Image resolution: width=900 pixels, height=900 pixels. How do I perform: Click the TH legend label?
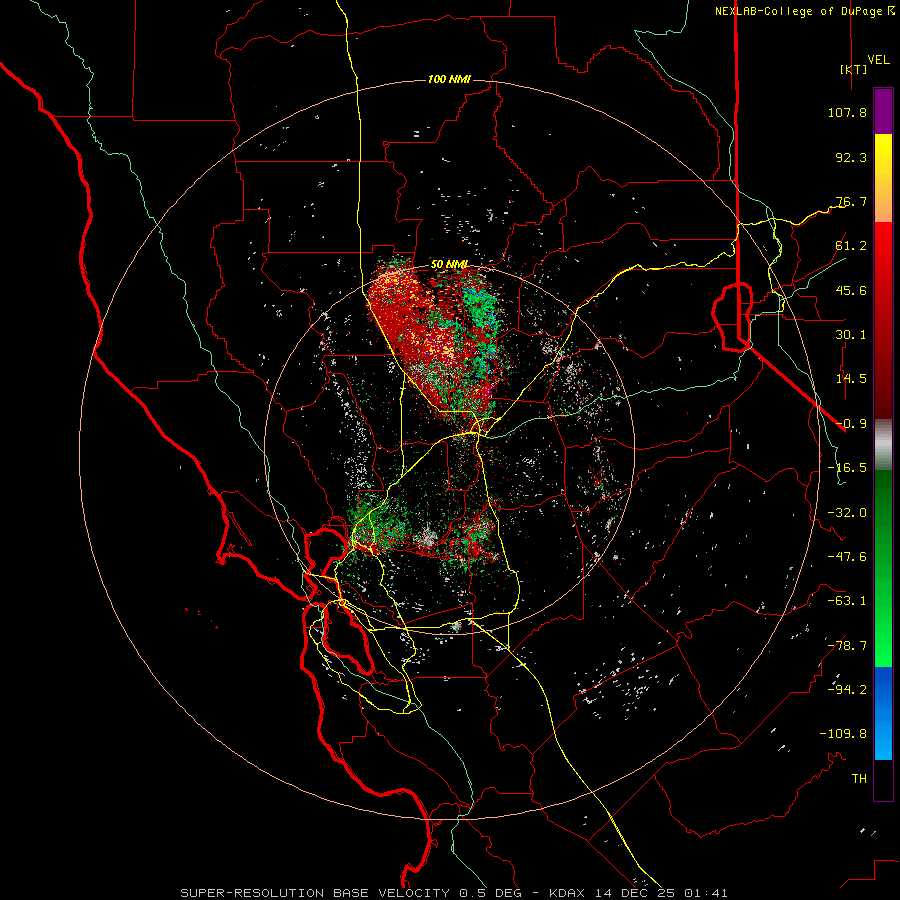pyautogui.click(x=859, y=779)
